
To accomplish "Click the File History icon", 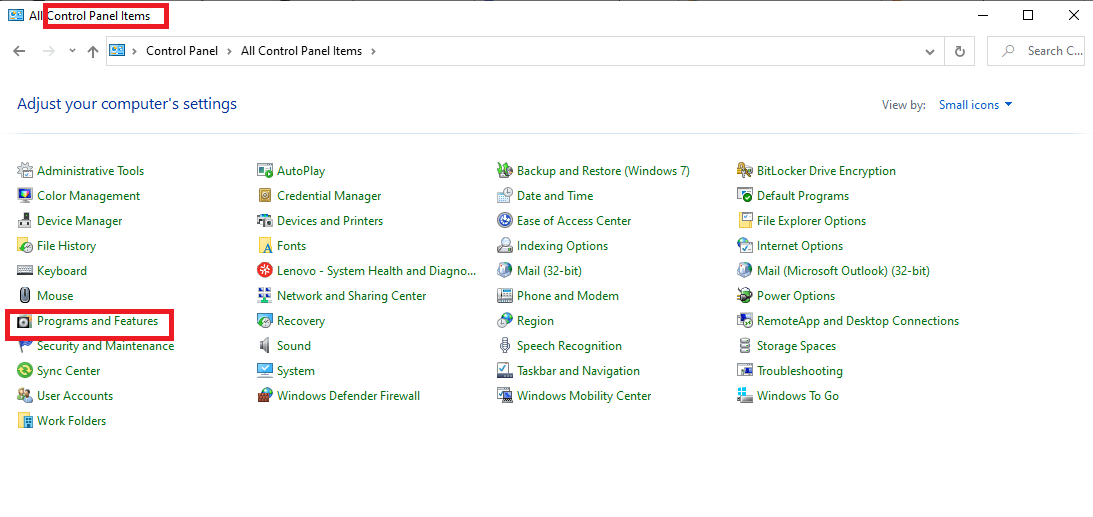I will (x=25, y=246).
